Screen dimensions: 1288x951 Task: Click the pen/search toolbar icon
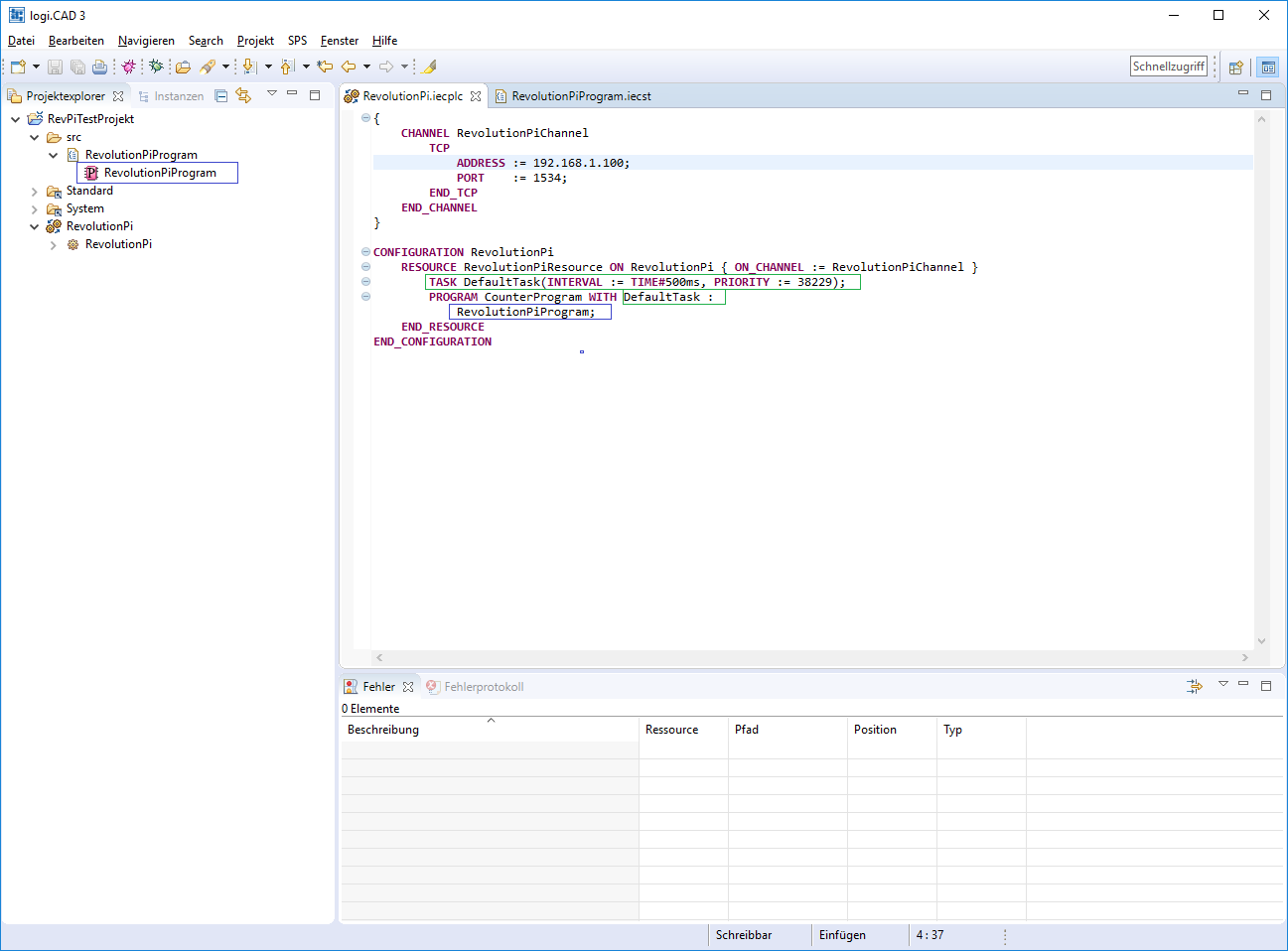(x=208, y=67)
